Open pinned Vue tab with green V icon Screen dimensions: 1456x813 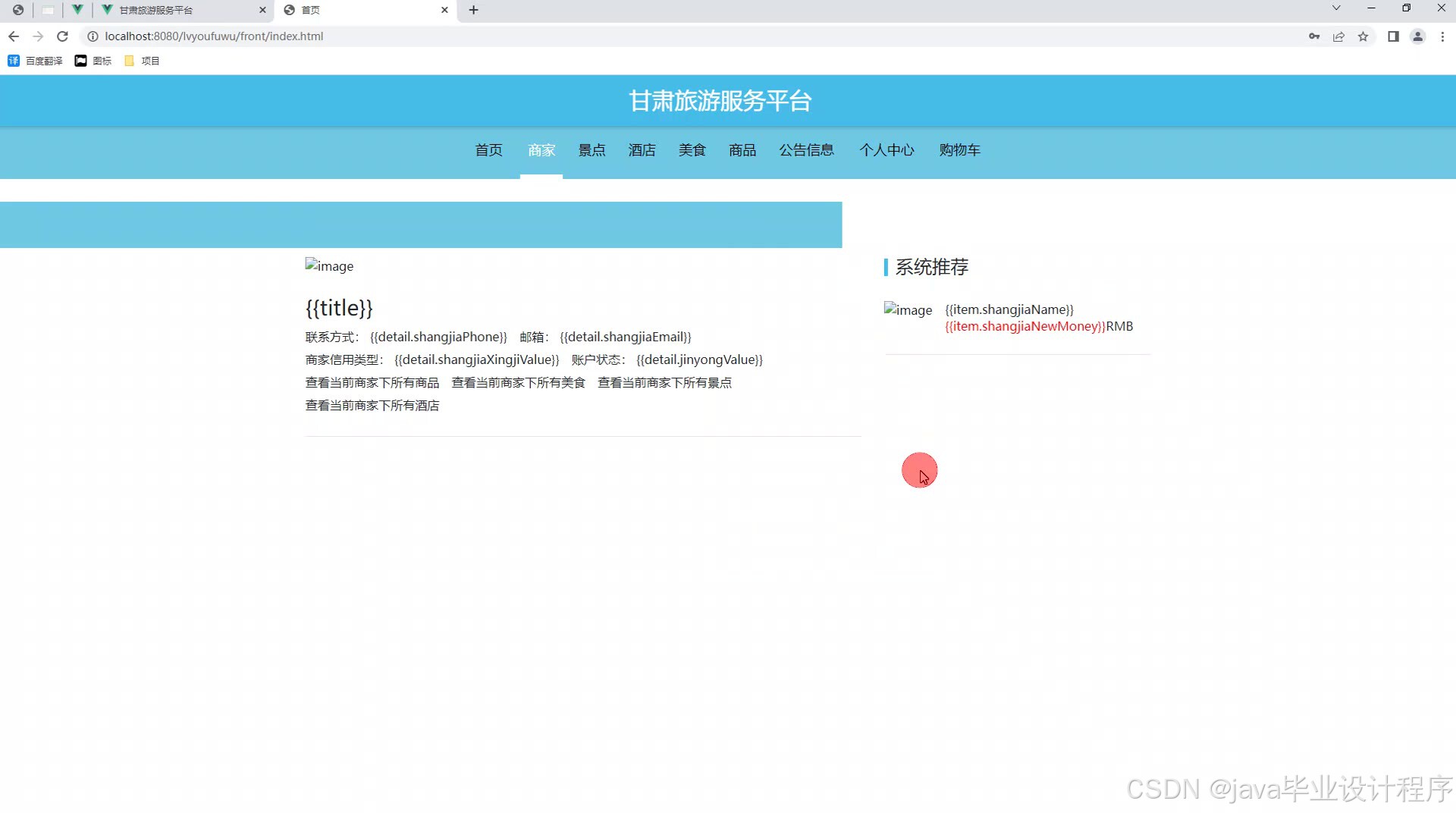77,10
